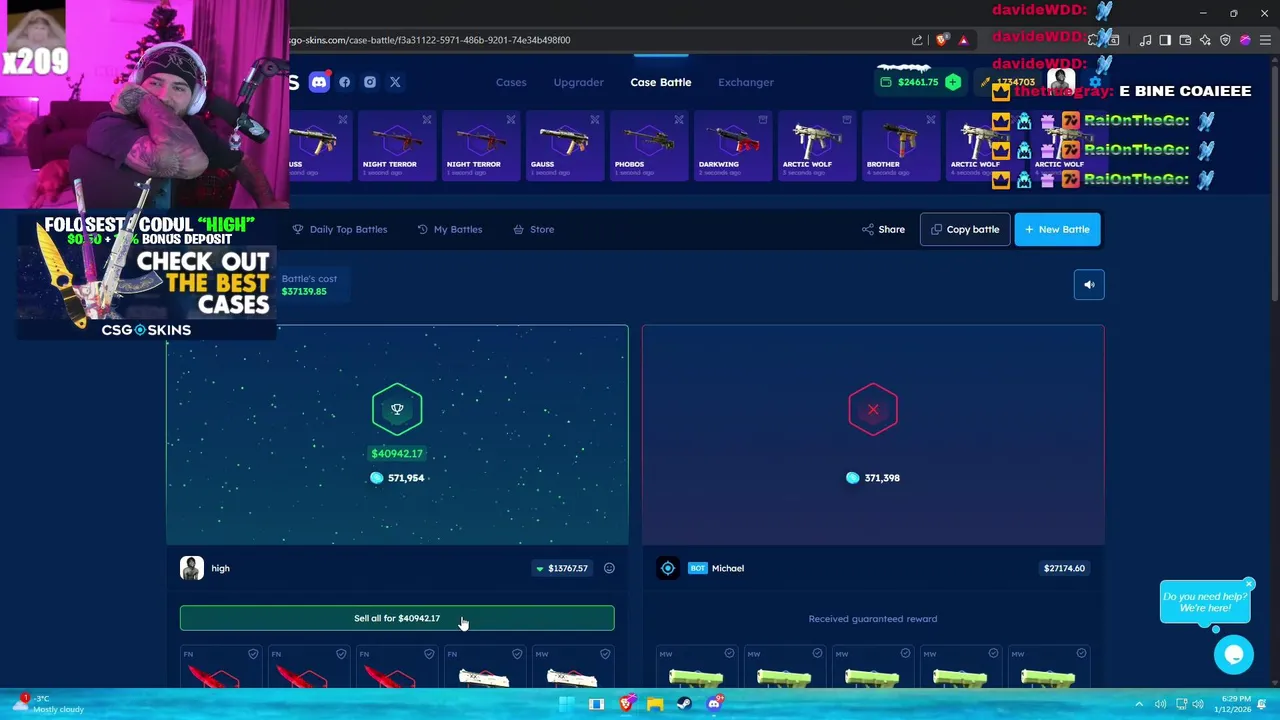Screen dimensions: 1280x720
Task: Open the Windows Start button
Action: [x=567, y=704]
